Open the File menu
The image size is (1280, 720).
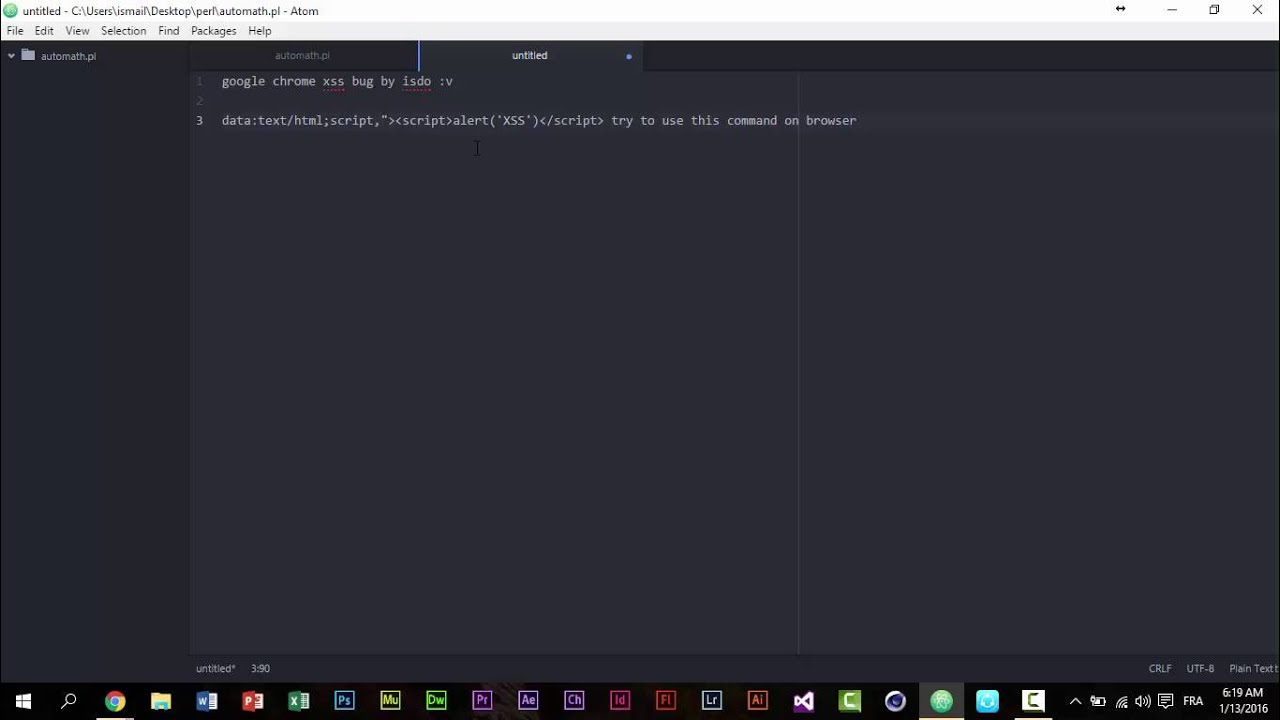point(15,31)
